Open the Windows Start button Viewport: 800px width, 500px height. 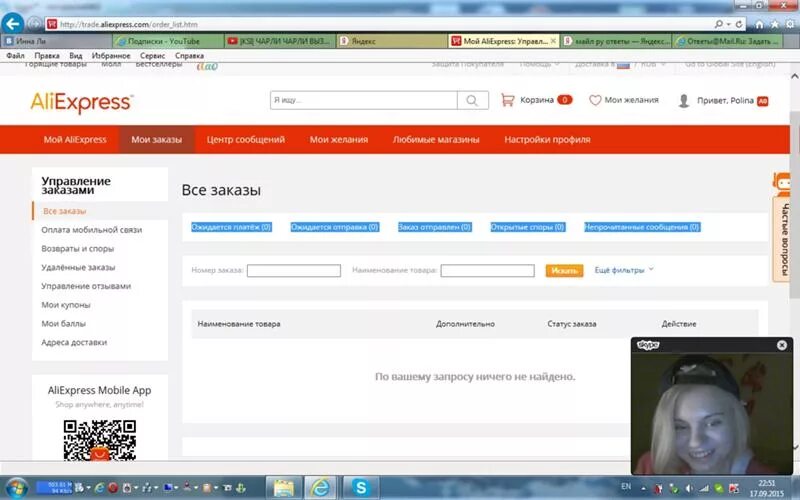(16, 488)
